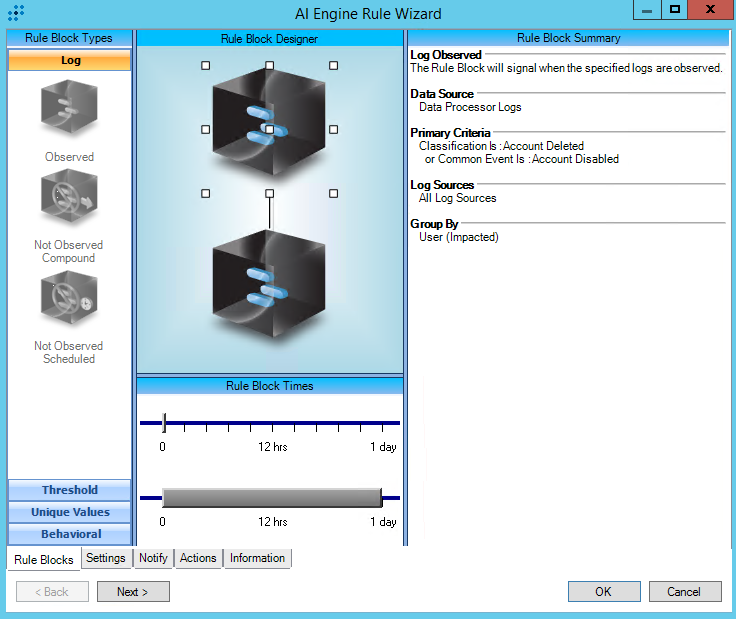
Task: Open the Notify tab
Action: 153,558
